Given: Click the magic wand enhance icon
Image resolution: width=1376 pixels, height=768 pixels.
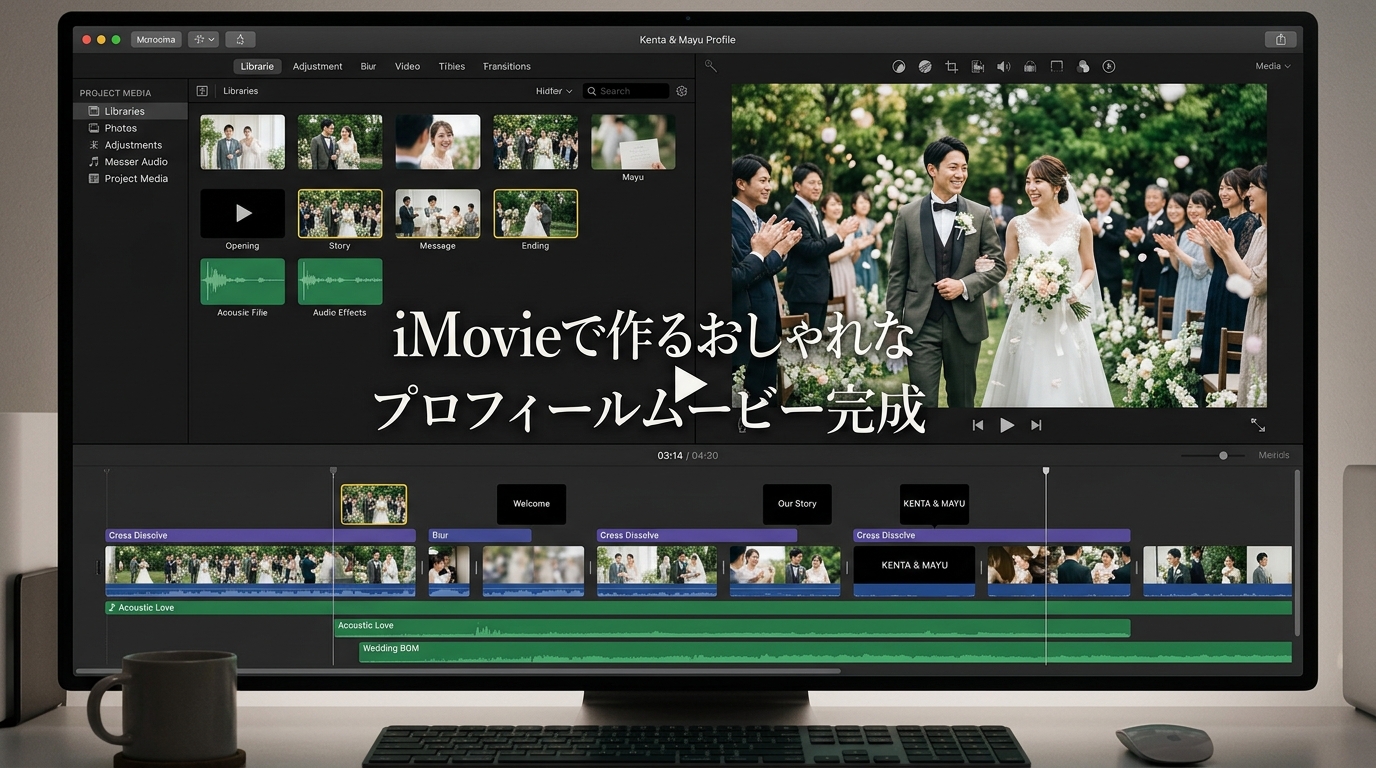Looking at the screenshot, I should [x=710, y=66].
